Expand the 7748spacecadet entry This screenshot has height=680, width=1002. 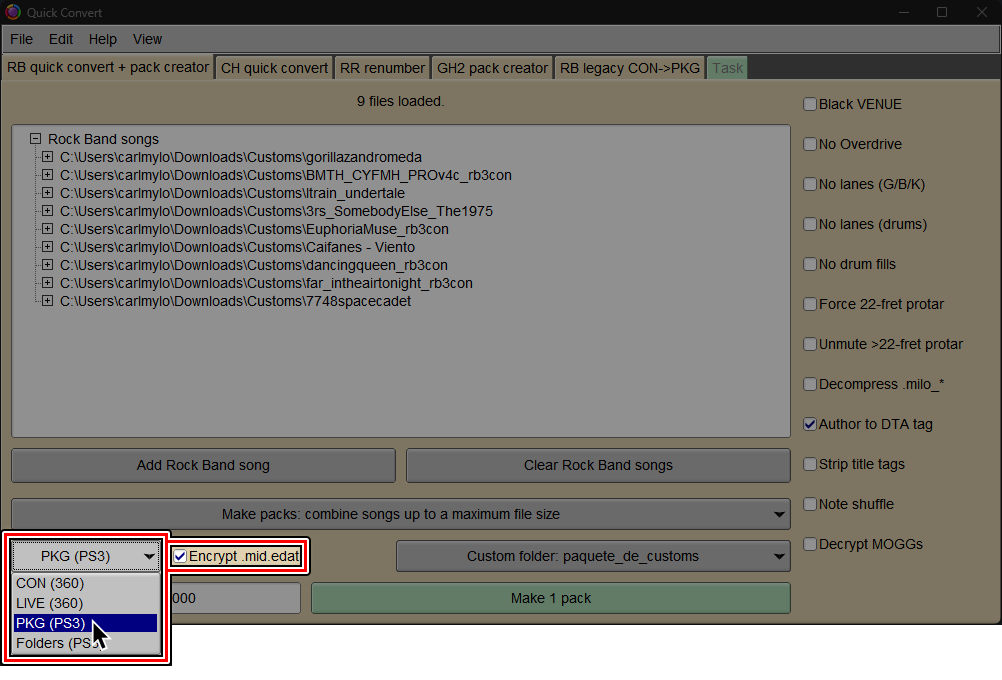(x=47, y=300)
